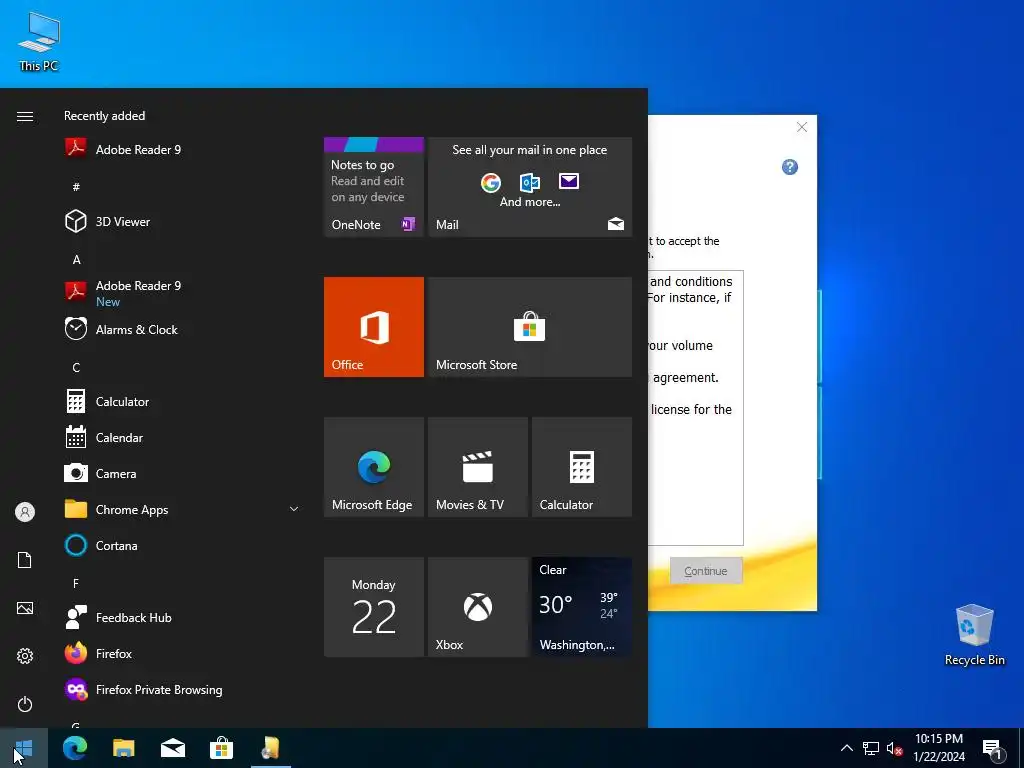Launch Calculator from the app list

pos(183,401)
